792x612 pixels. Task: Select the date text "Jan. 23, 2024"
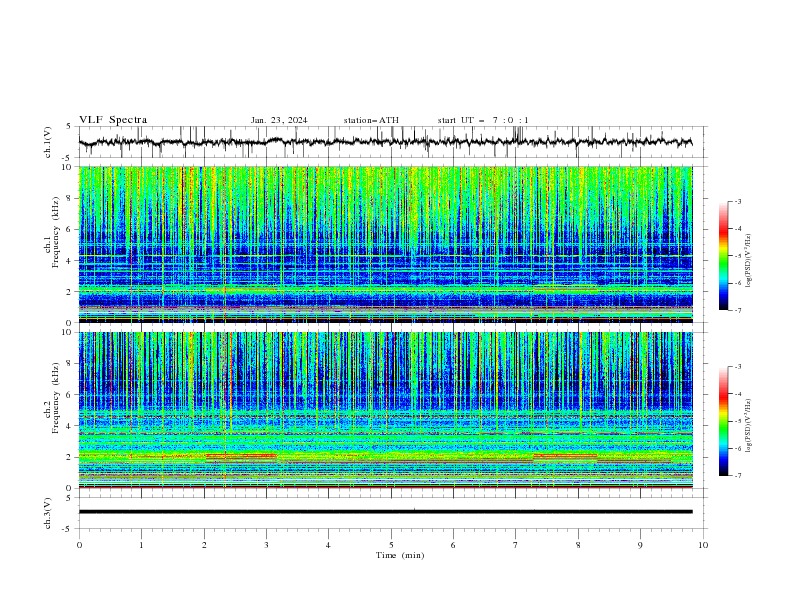pos(279,120)
